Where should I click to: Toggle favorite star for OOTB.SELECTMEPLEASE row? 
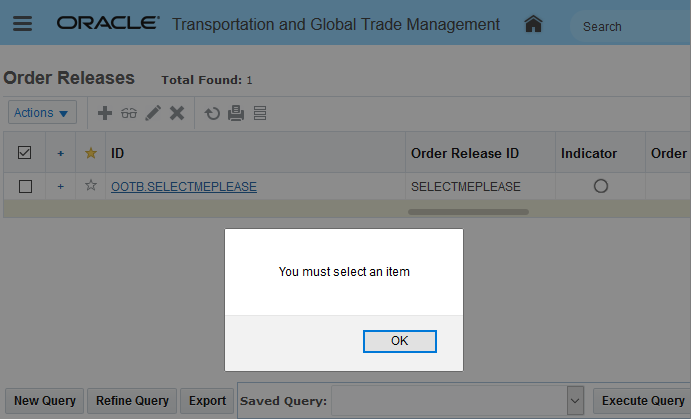[91, 186]
